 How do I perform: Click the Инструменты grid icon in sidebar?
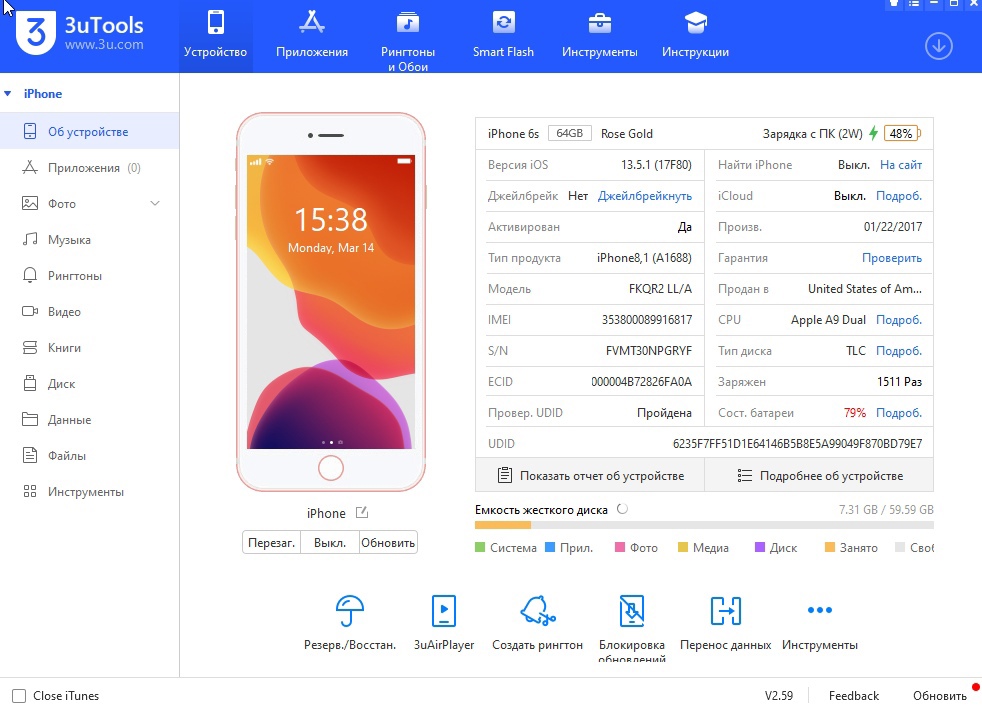[29, 492]
